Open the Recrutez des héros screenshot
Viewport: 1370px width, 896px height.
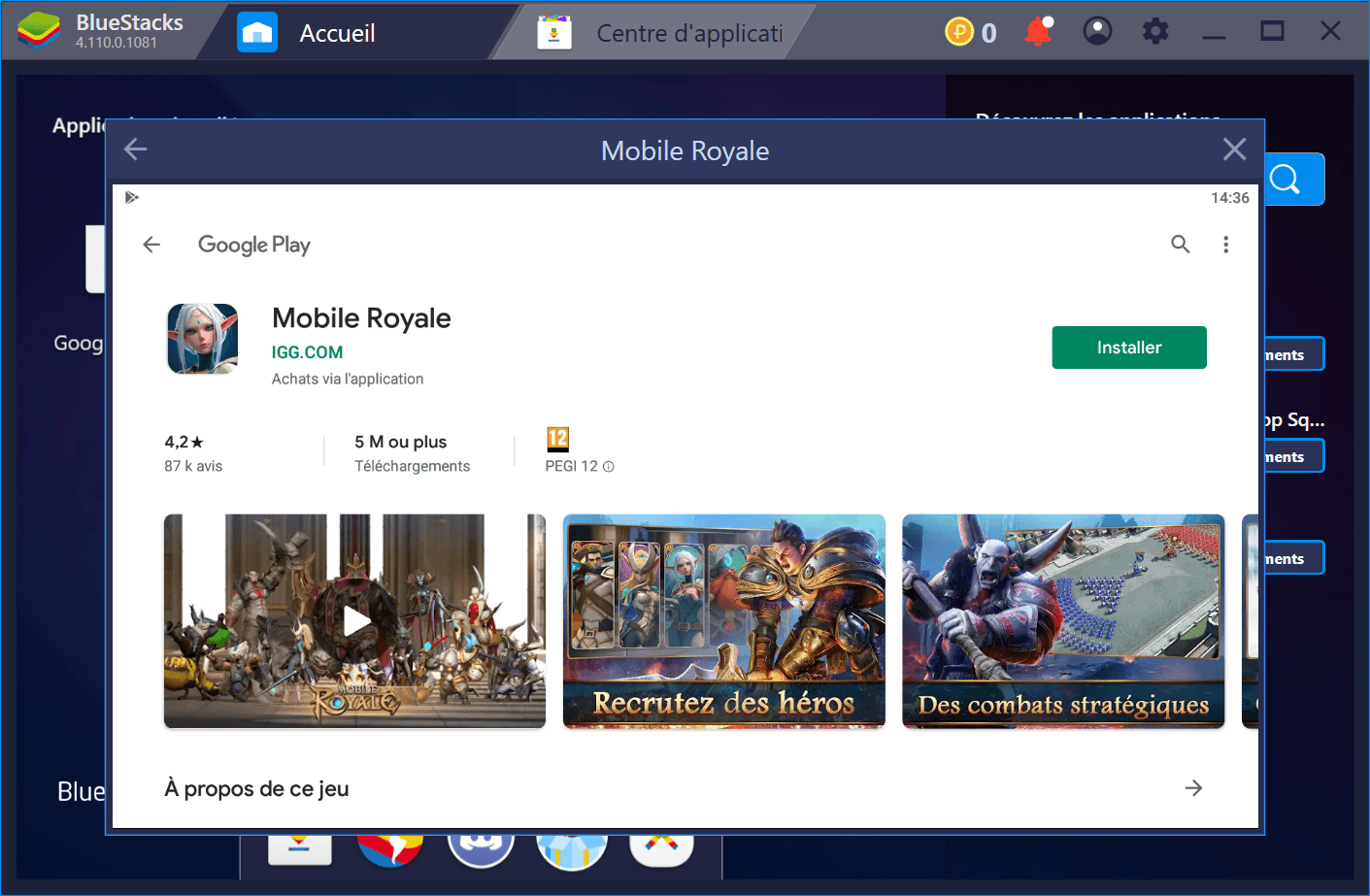724,621
